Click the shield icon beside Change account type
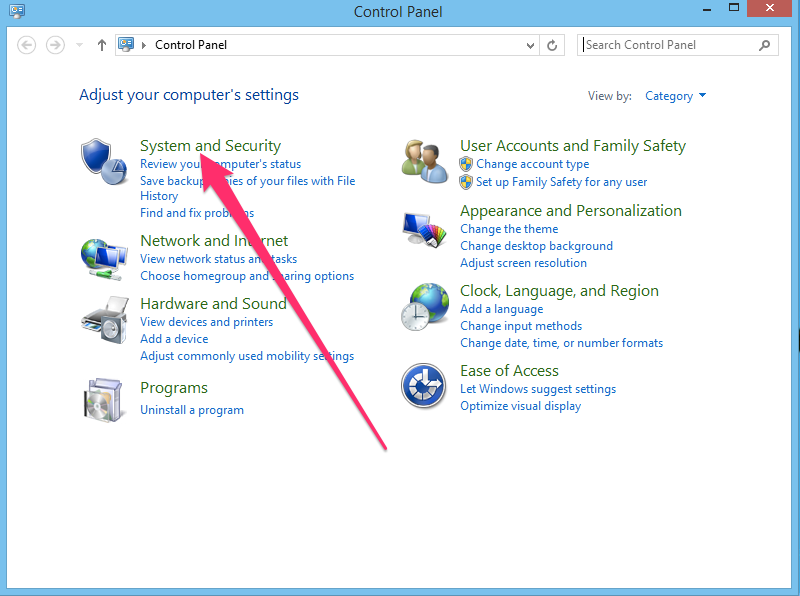 tap(466, 164)
